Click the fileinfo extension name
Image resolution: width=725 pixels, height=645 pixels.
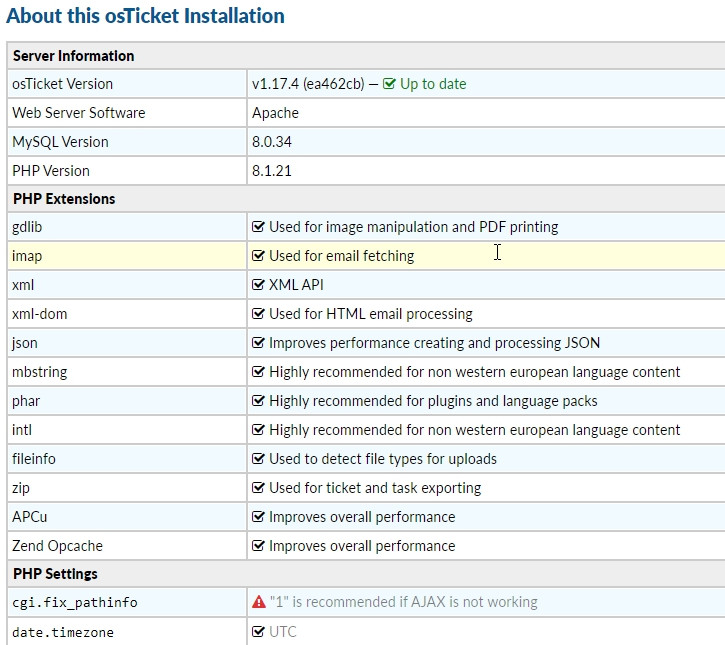click(34, 459)
